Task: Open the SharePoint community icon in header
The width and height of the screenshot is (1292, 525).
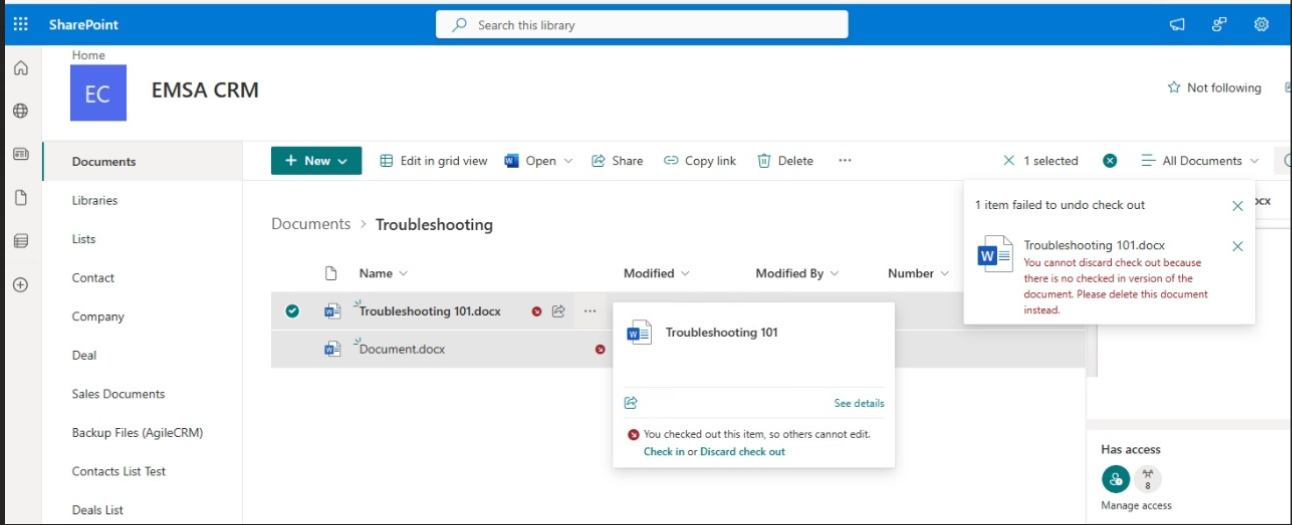Action: (1219, 25)
